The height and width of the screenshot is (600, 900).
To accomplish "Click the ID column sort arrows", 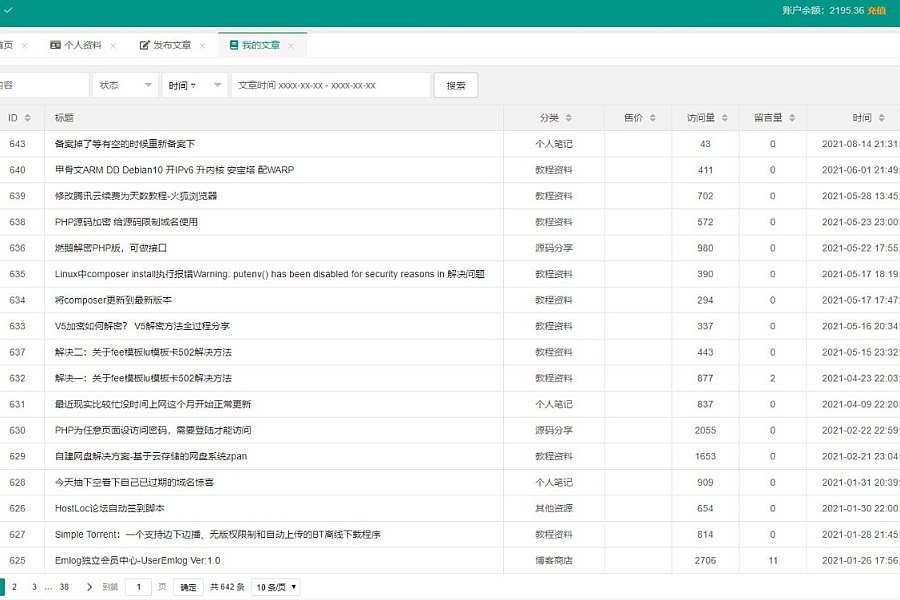I will tap(28, 118).
